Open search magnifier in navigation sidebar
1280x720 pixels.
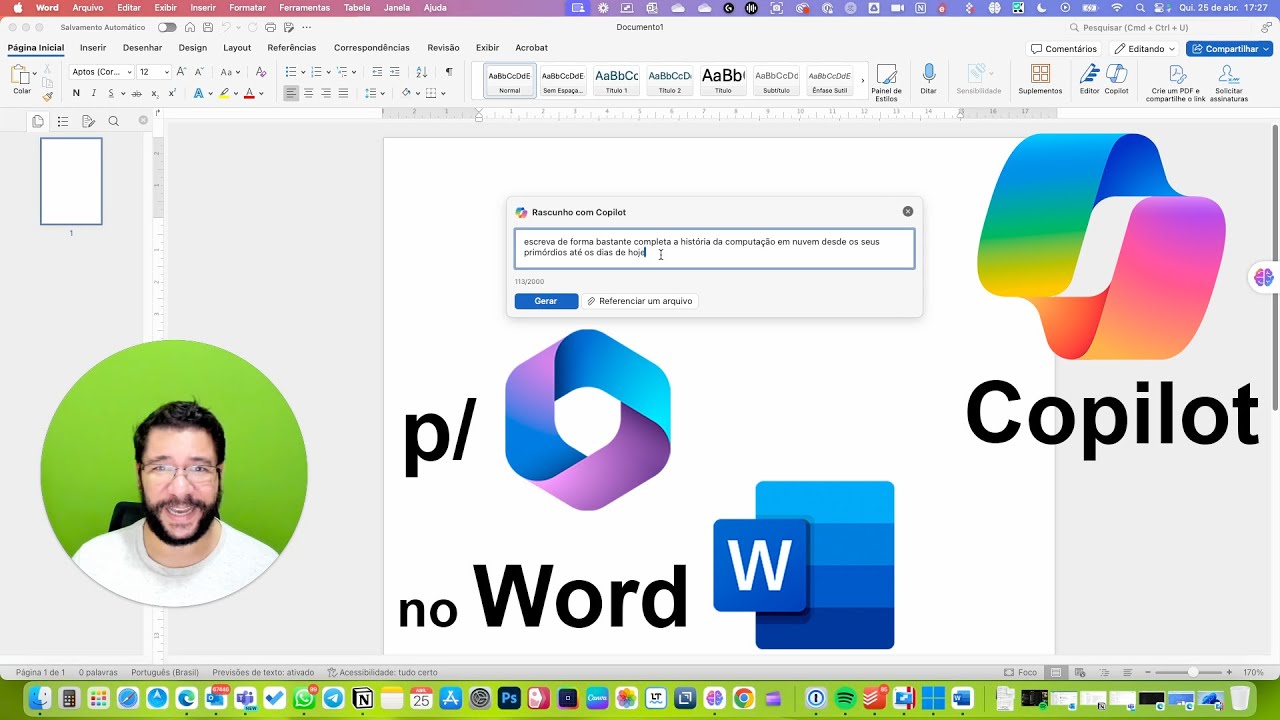click(x=113, y=121)
